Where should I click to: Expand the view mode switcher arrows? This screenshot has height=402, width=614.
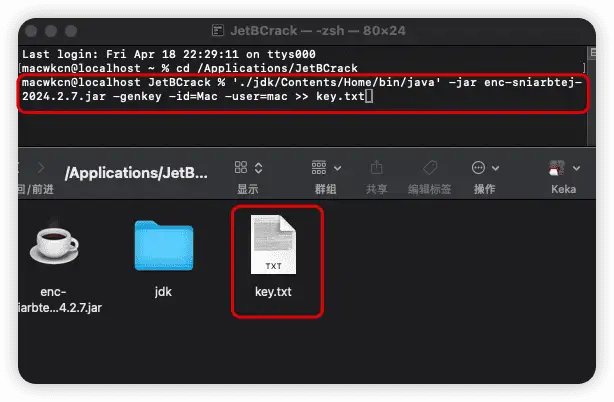pos(258,168)
